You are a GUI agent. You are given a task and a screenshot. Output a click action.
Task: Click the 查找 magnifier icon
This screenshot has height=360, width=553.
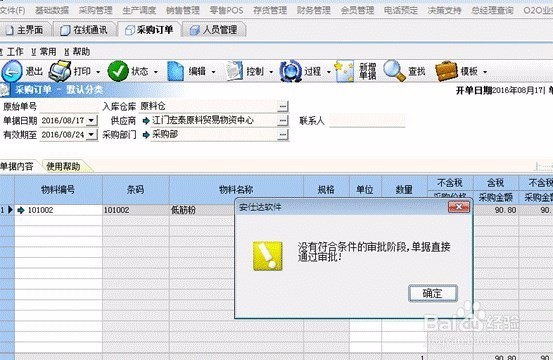394,71
